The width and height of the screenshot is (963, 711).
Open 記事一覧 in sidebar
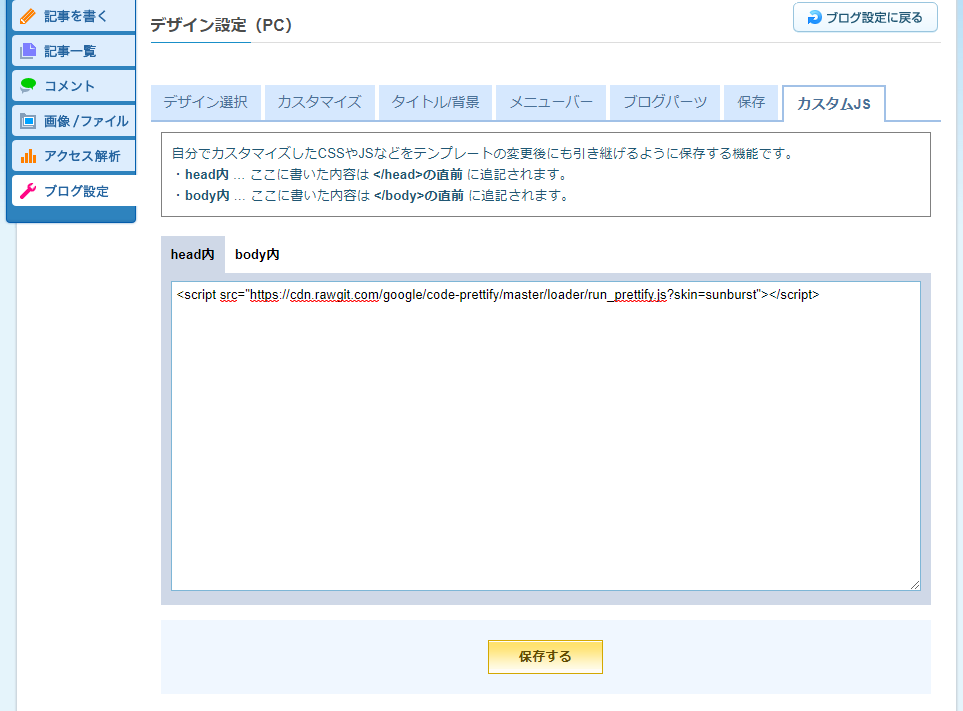pos(74,51)
